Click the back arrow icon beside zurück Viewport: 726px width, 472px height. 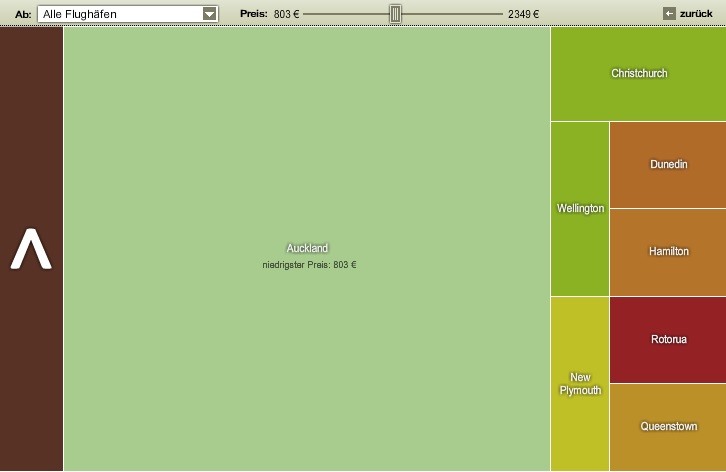(669, 13)
